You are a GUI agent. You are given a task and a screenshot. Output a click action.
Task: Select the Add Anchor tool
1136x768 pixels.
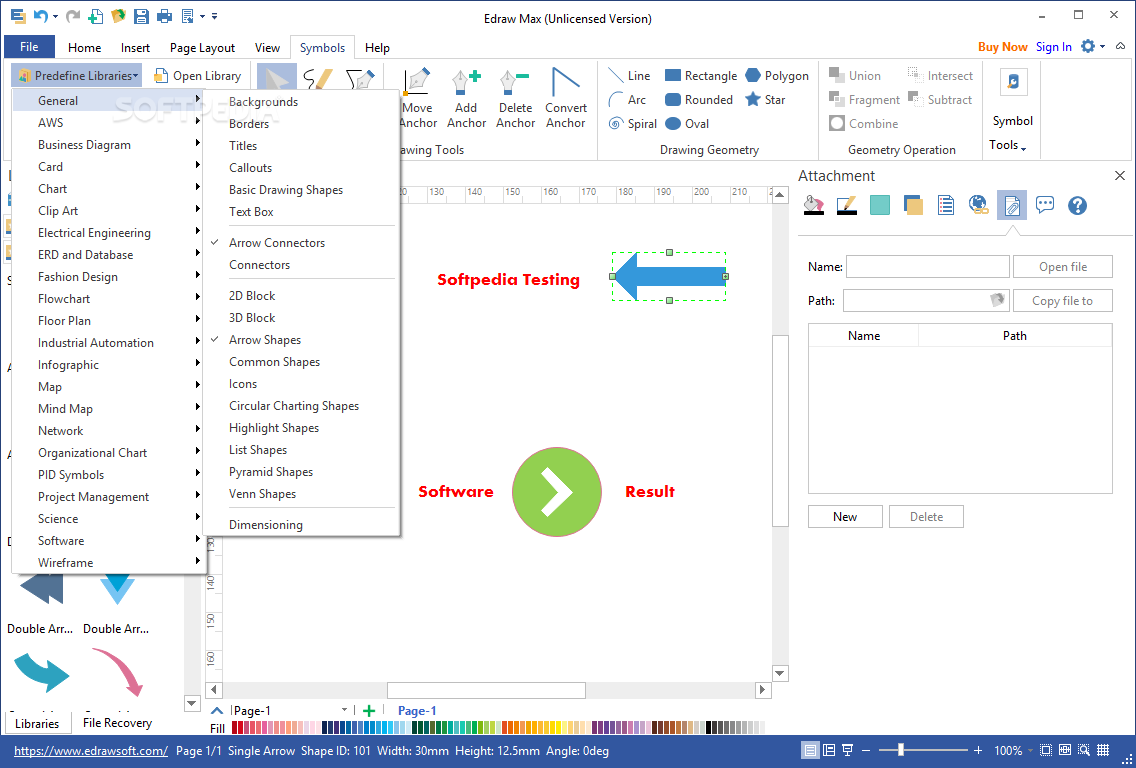[466, 99]
